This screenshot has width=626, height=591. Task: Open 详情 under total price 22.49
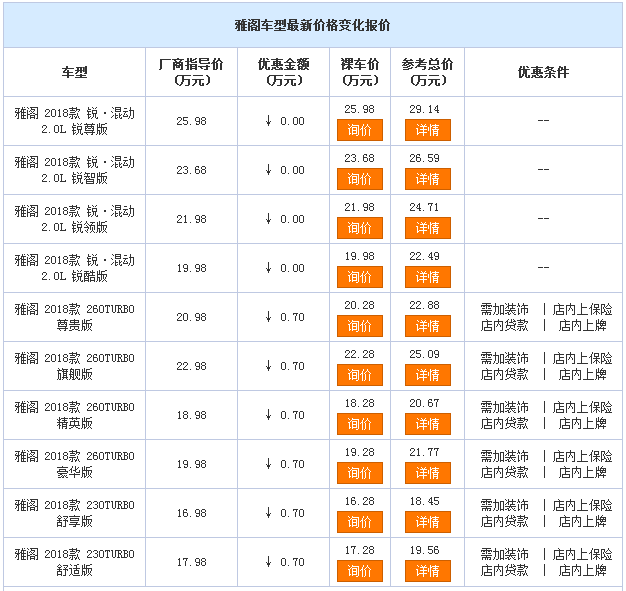tap(428, 277)
